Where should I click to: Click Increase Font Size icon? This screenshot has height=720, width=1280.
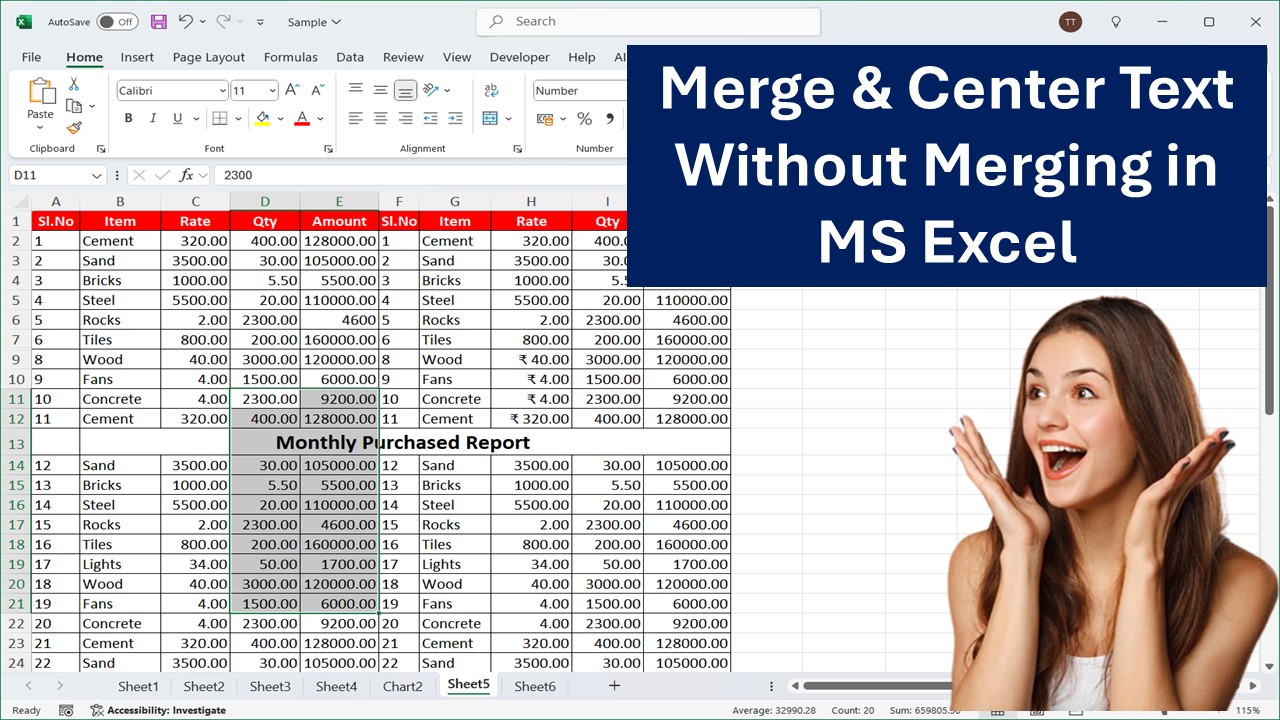(x=292, y=90)
